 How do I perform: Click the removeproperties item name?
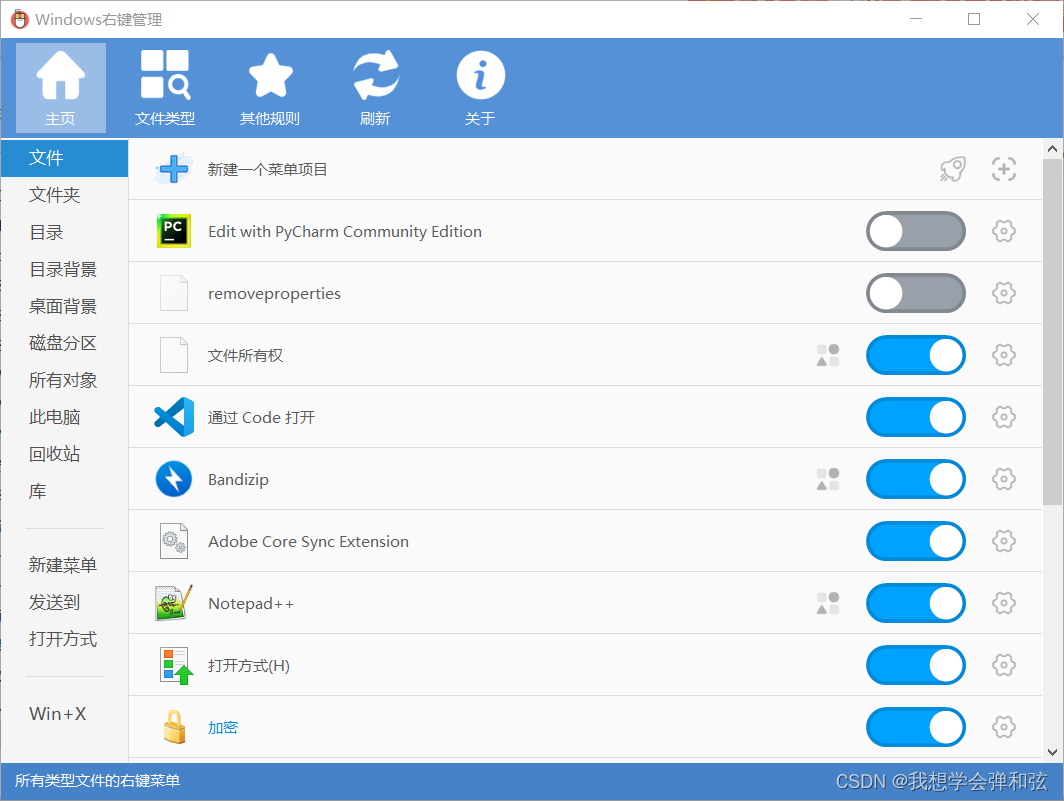[x=274, y=294]
